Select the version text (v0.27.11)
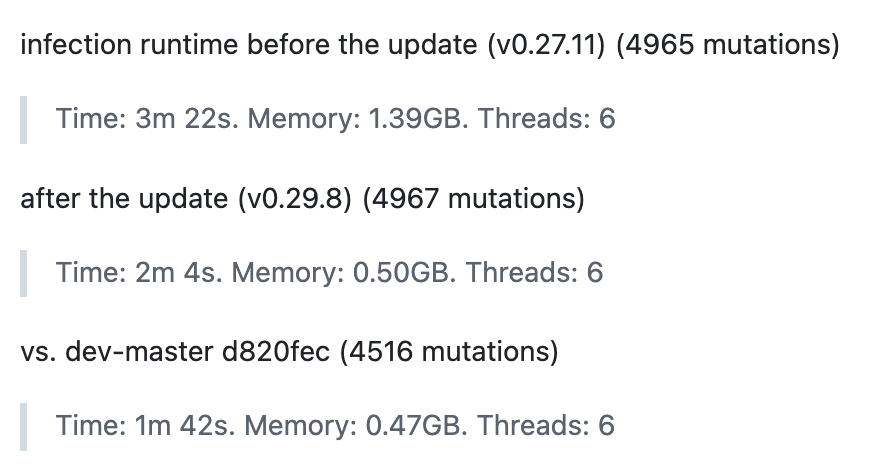 pos(546,45)
